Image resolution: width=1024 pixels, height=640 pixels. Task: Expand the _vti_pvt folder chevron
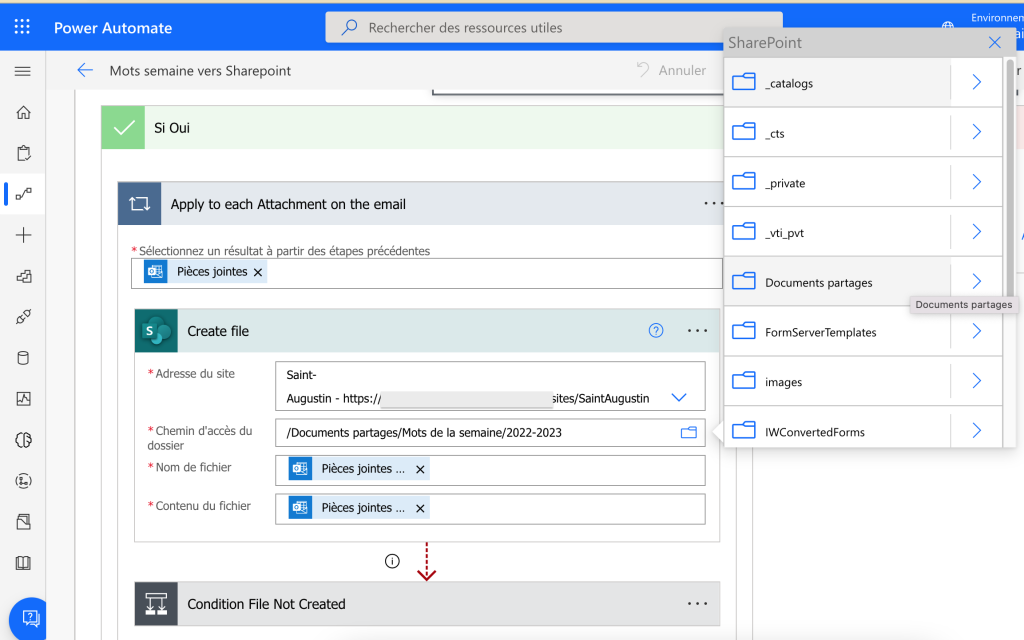pyautogui.click(x=976, y=232)
